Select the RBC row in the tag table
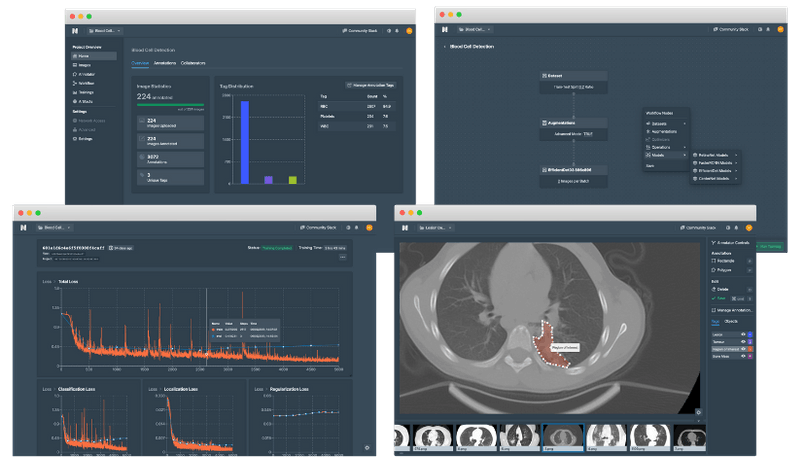 coord(356,106)
